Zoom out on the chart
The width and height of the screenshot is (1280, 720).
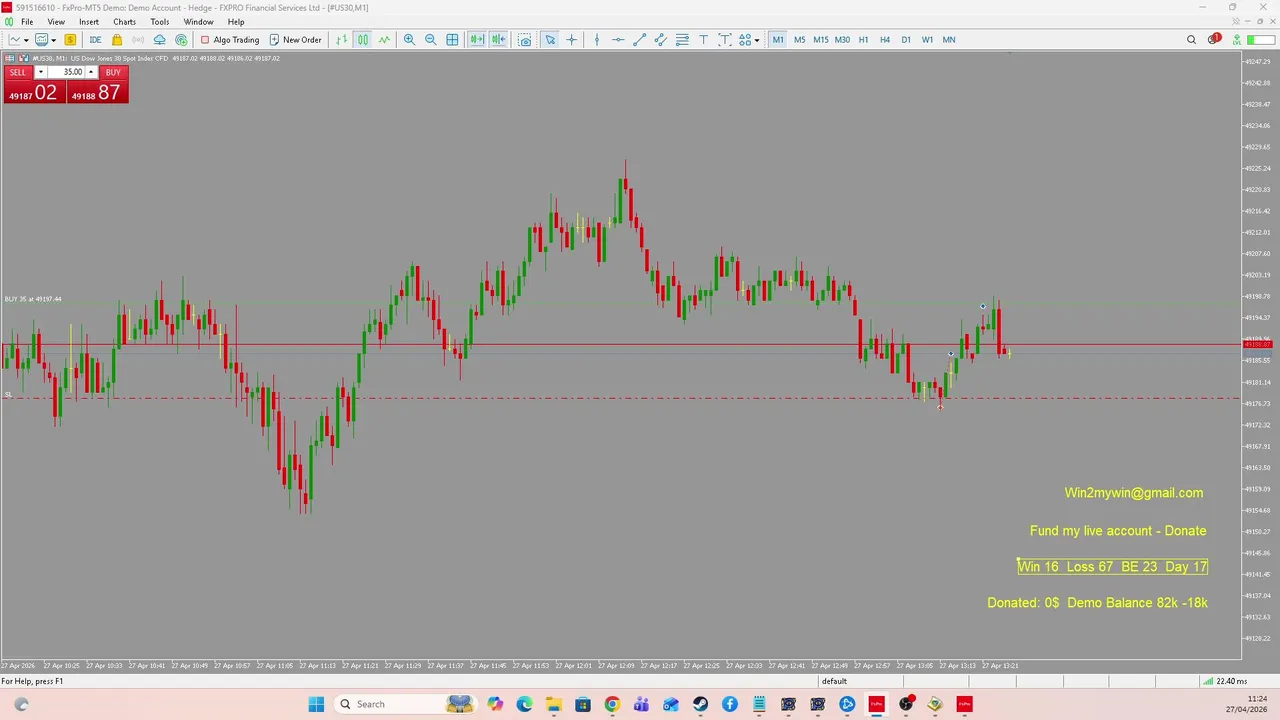pyautogui.click(x=430, y=40)
